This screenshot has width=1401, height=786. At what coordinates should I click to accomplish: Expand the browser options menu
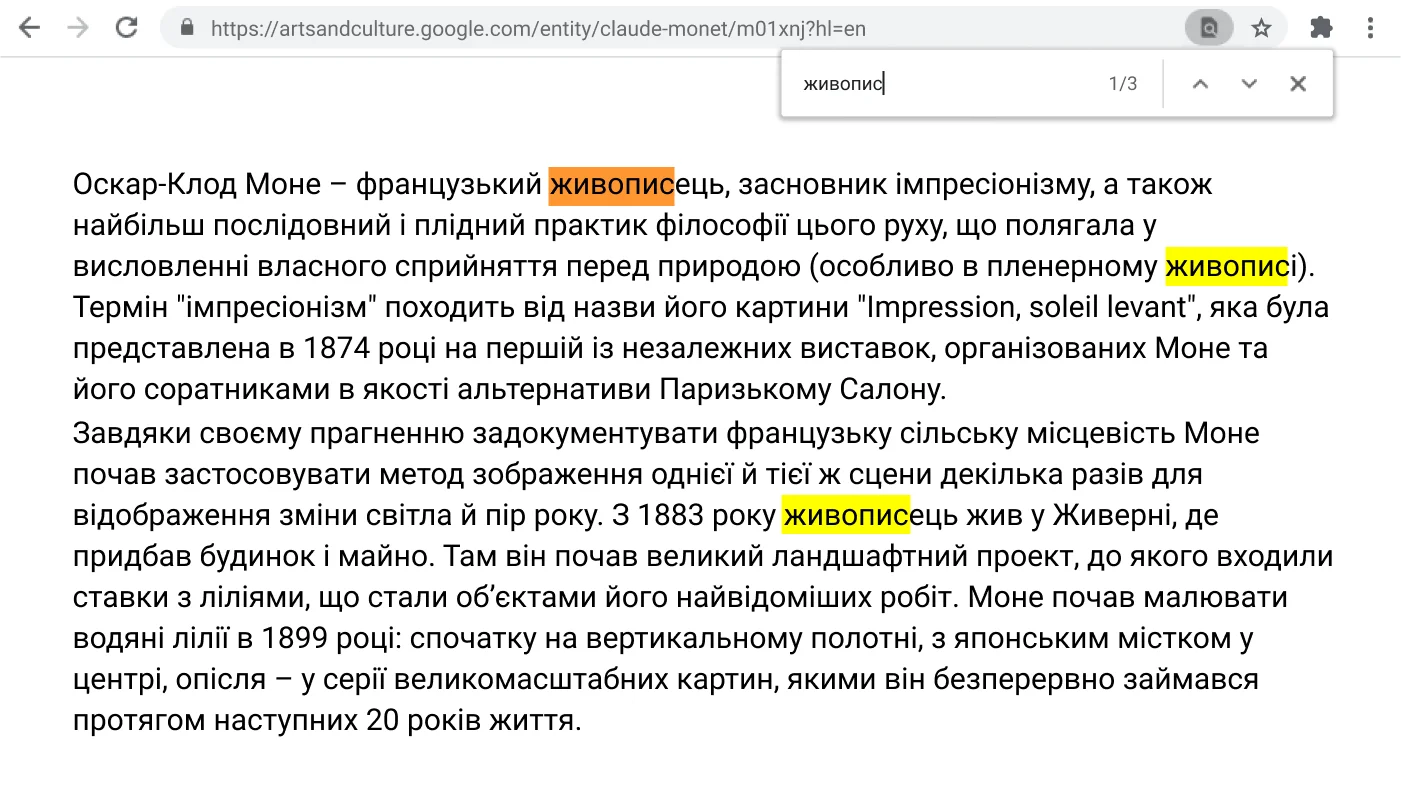[1370, 27]
